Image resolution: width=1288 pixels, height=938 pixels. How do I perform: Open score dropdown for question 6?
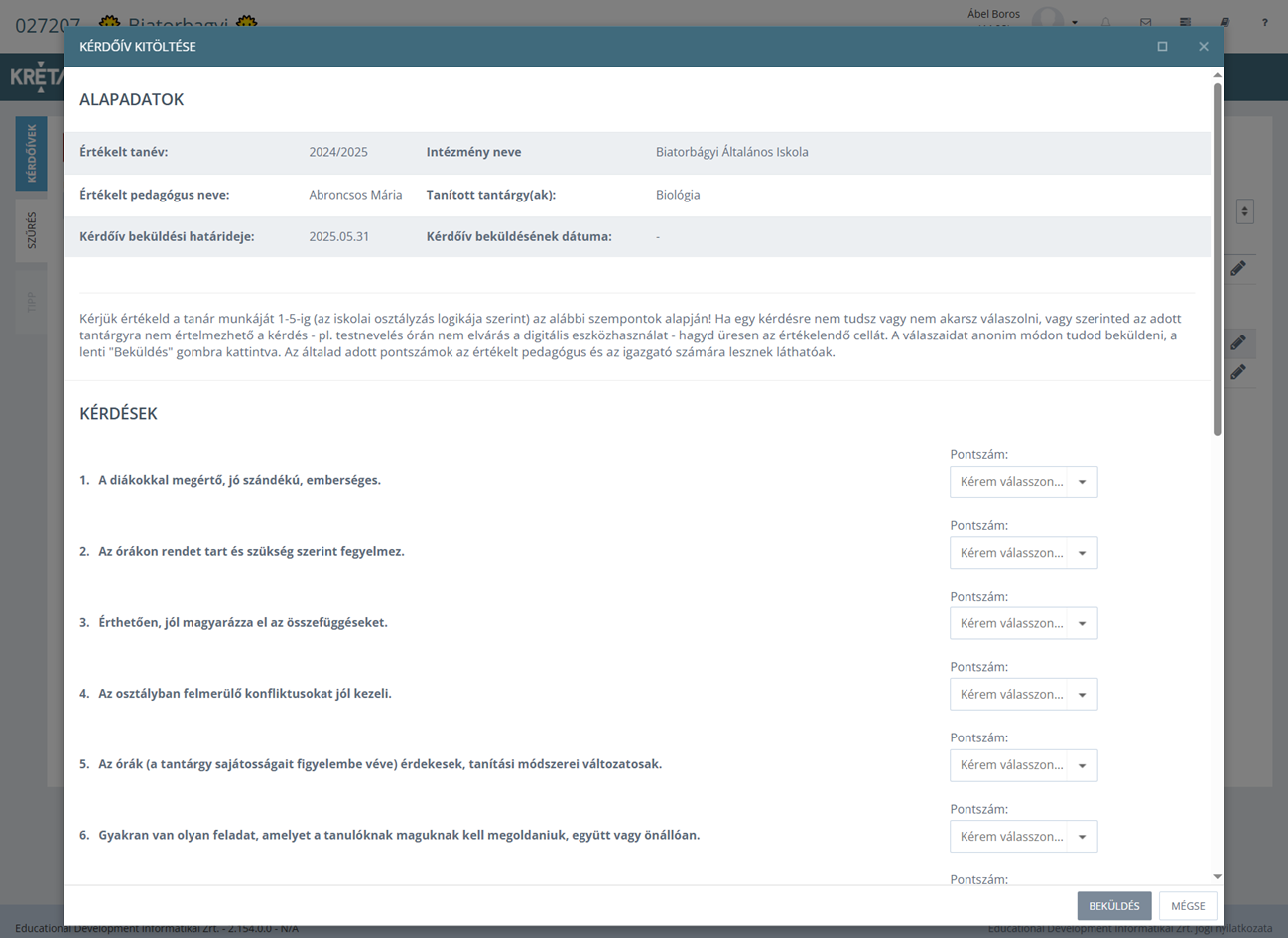(1023, 836)
